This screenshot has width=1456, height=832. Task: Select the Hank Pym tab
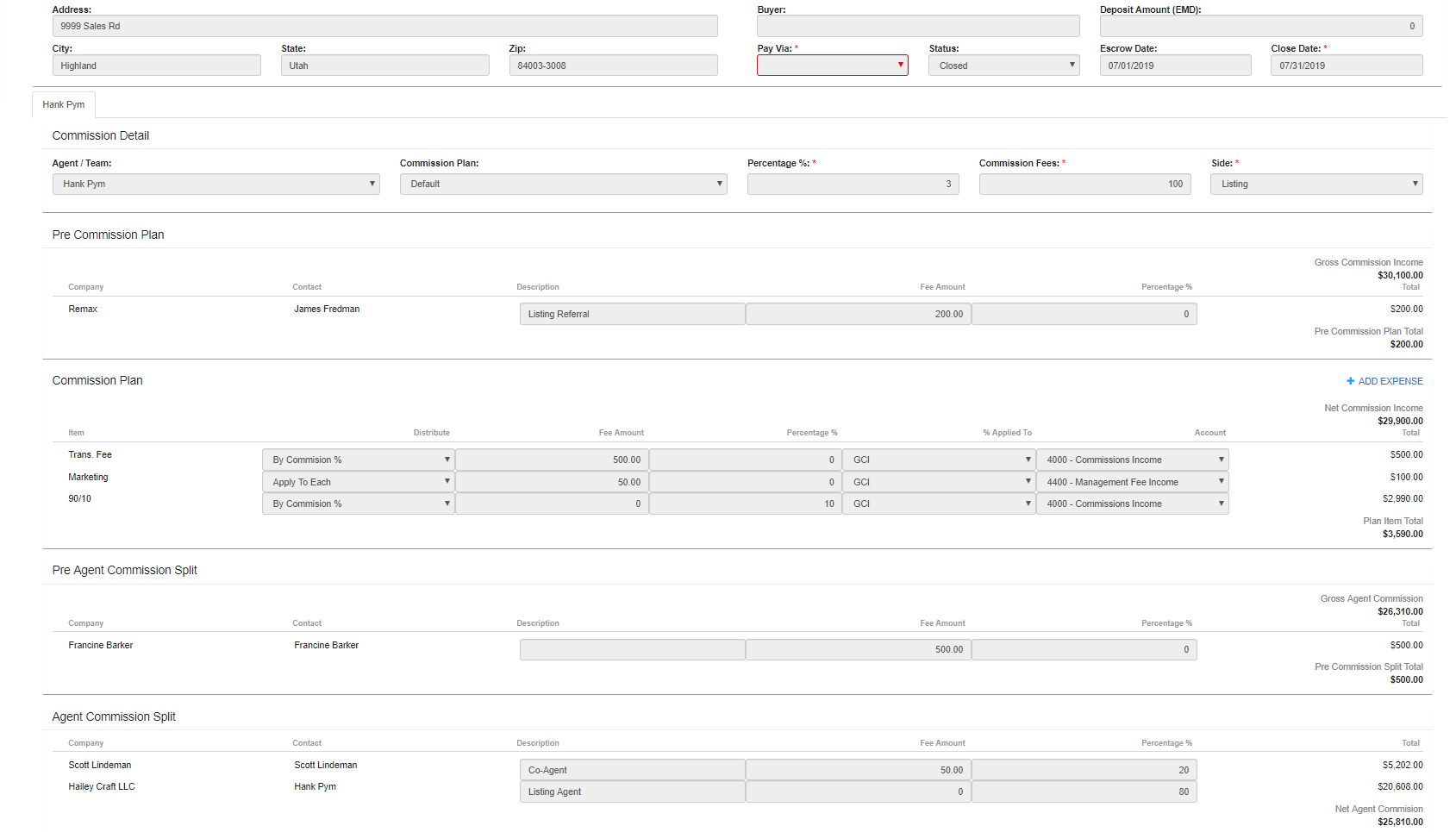(64, 104)
